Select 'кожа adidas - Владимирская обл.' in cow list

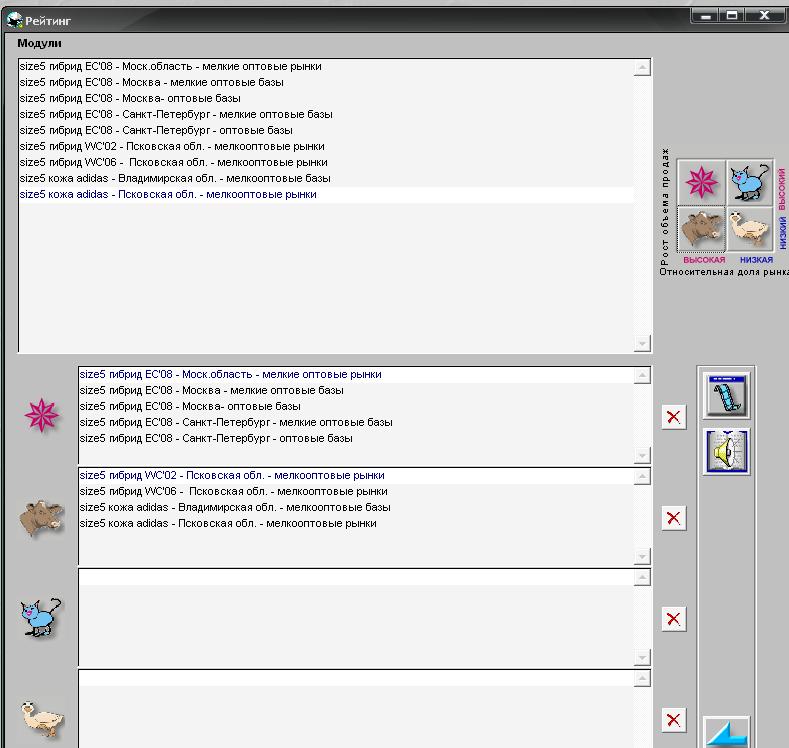point(356,508)
